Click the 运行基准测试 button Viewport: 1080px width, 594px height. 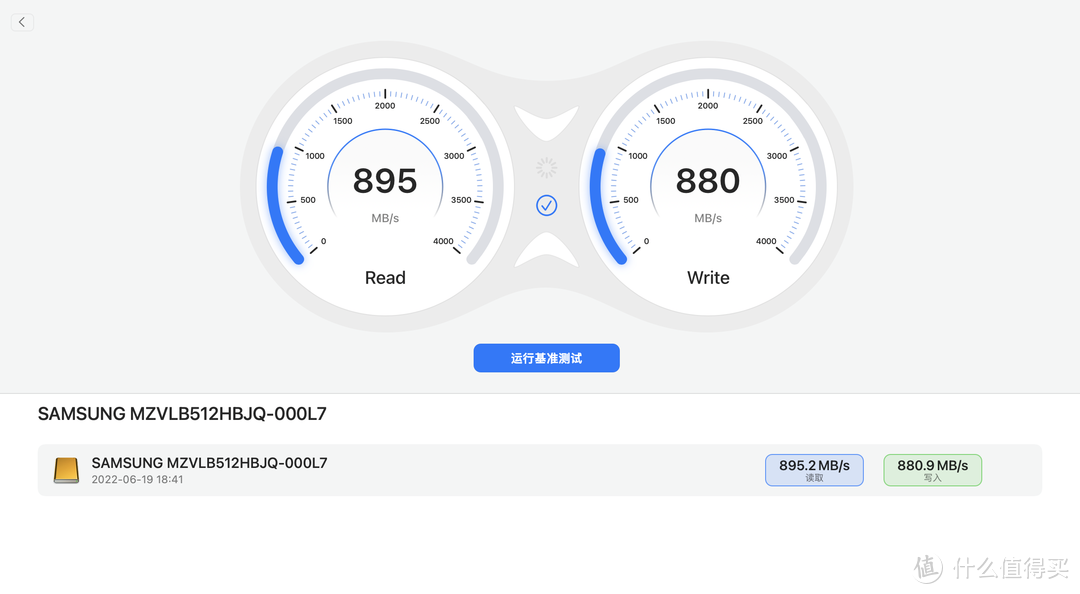tap(546, 358)
